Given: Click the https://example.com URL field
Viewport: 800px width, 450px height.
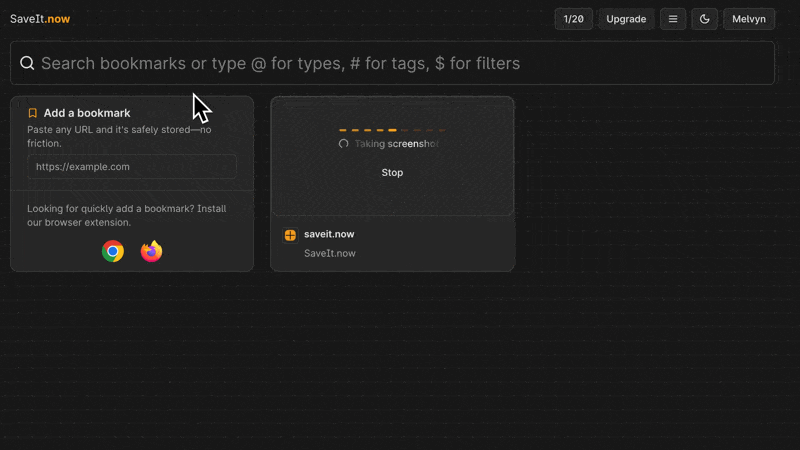Looking at the screenshot, I should pos(132,166).
